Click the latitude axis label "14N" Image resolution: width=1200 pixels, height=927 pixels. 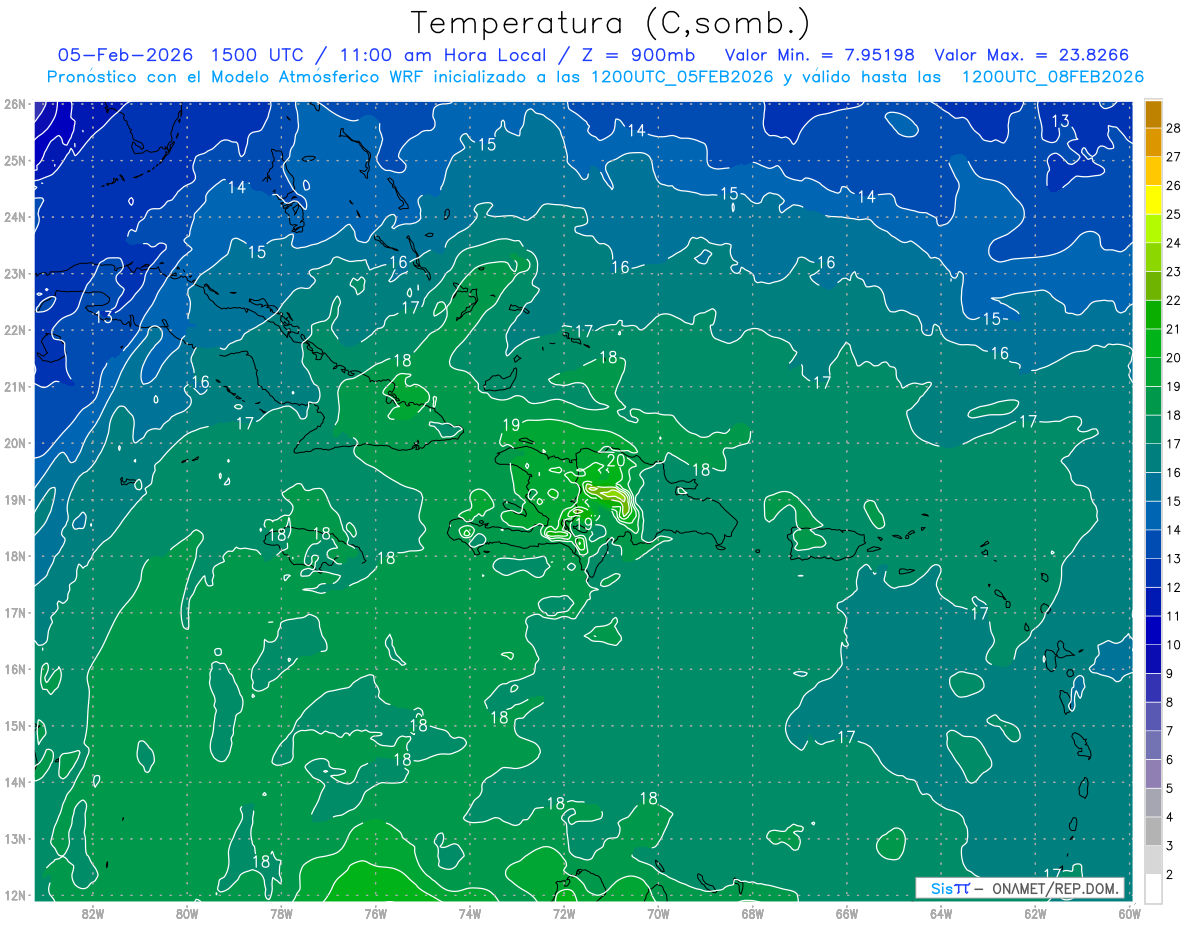point(15,782)
